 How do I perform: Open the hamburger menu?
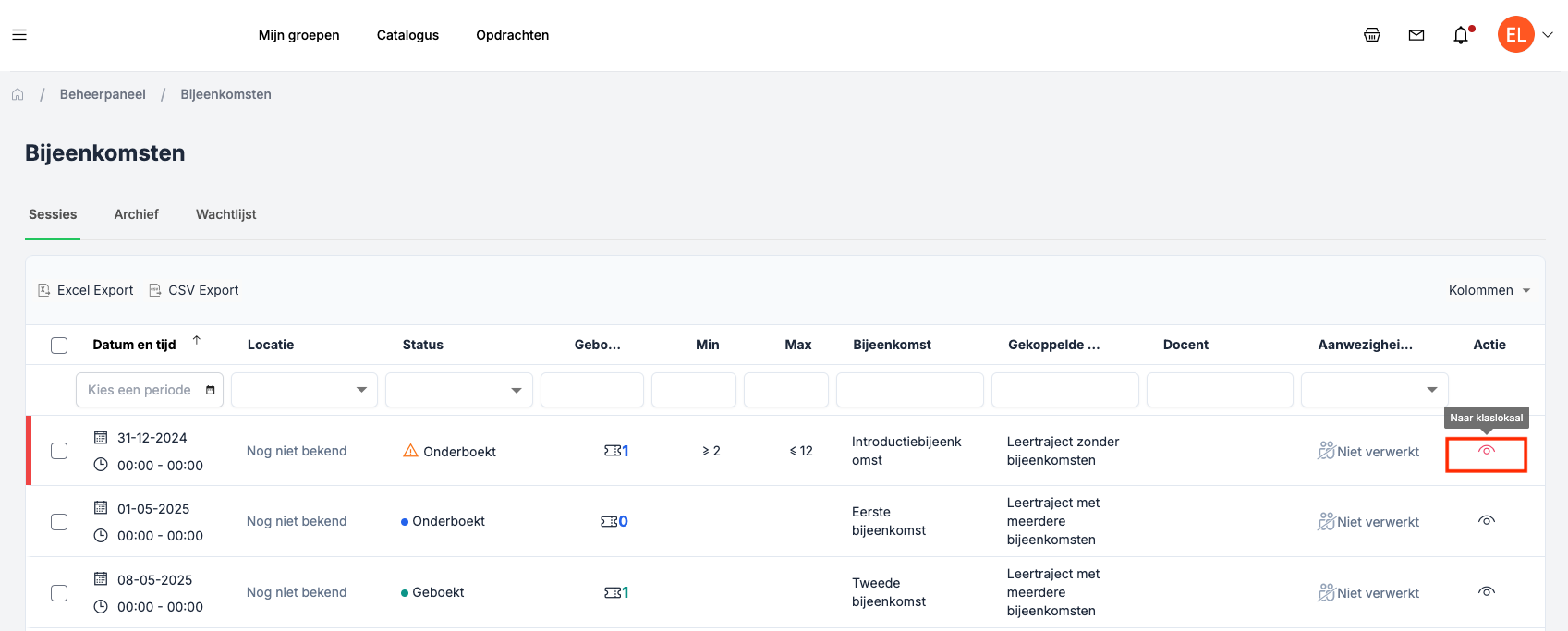click(19, 35)
